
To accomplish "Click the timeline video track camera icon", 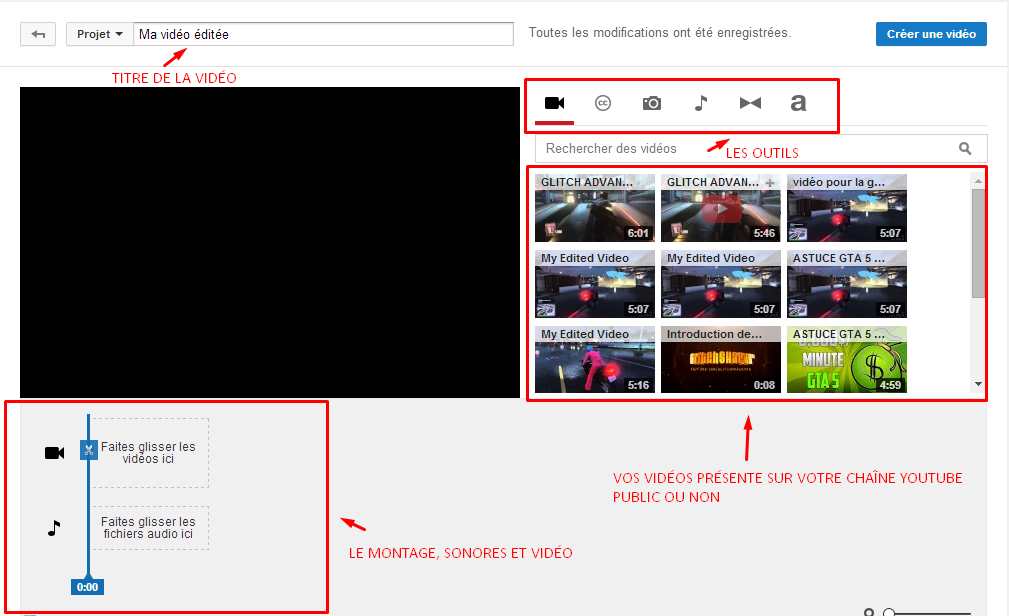I will pos(55,453).
